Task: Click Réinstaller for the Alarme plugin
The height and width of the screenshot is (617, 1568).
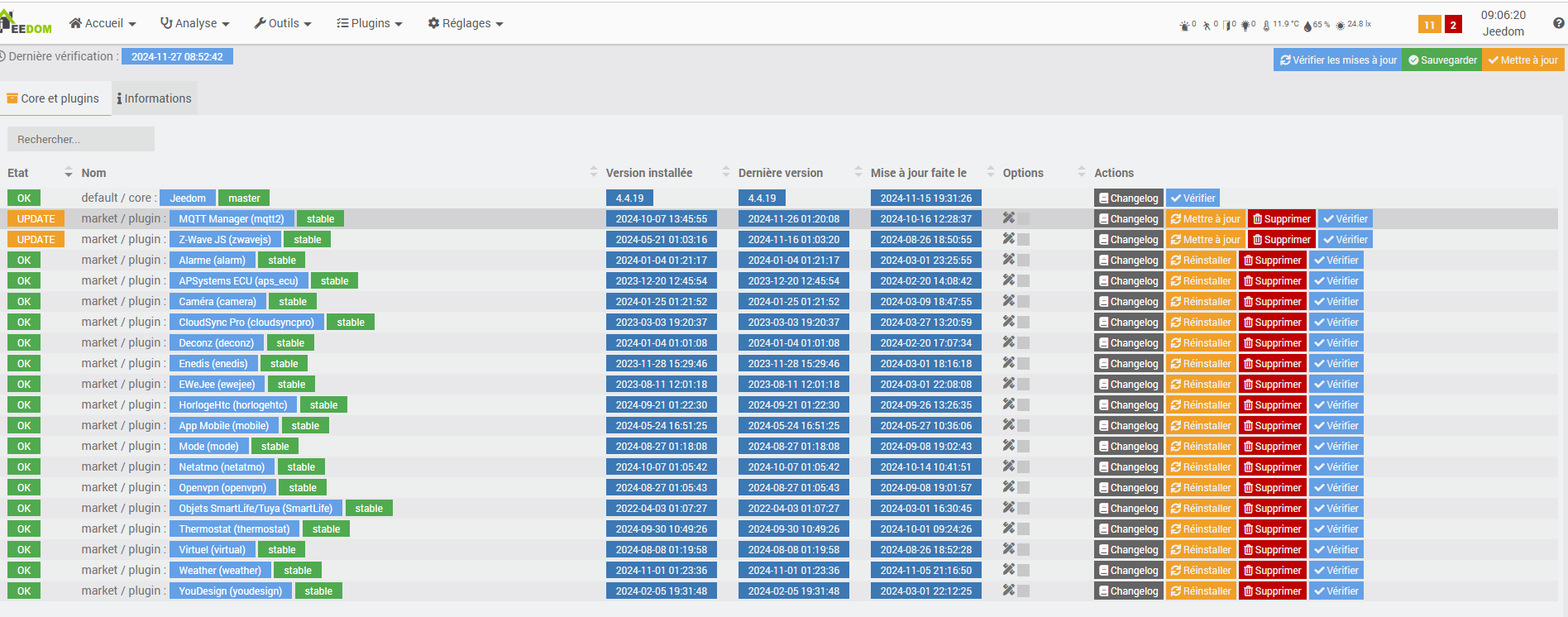Action: [1201, 260]
